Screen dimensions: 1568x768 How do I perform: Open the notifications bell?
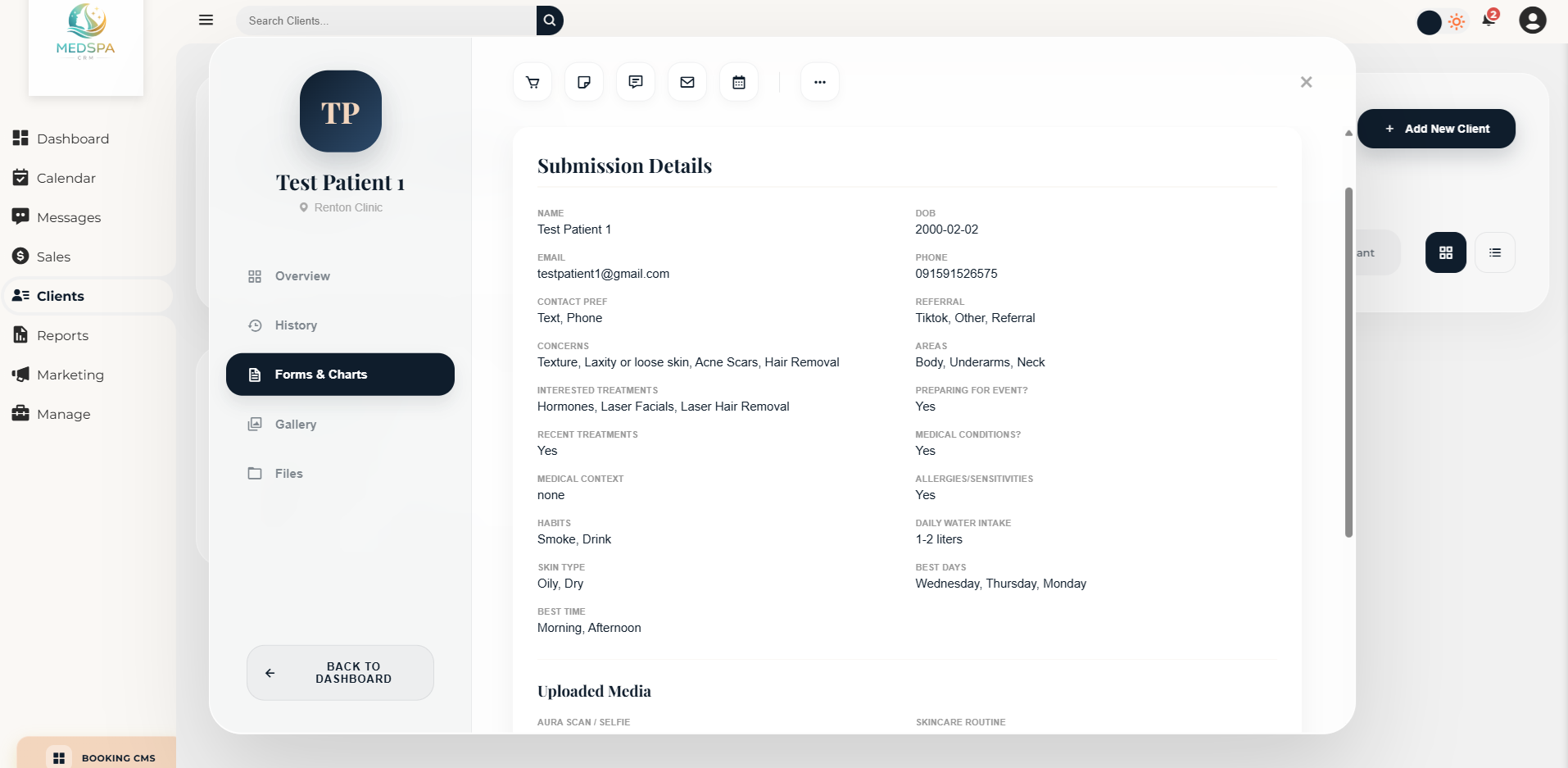[1489, 20]
